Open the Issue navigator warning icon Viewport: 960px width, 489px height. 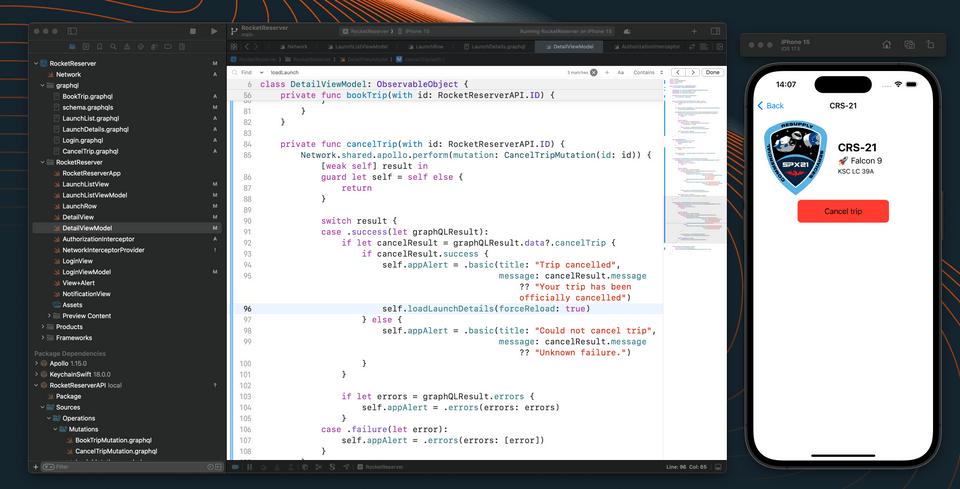coord(127,47)
